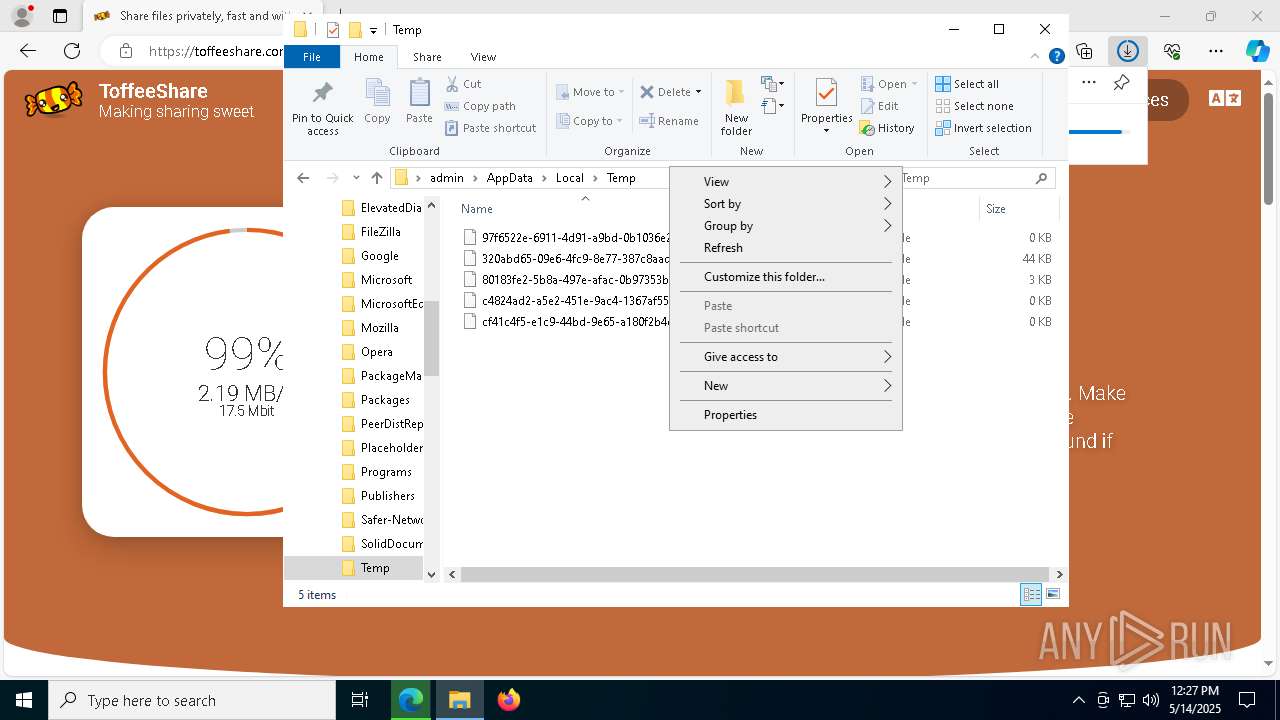Screen dimensions: 1280x720
Task: Click the Paste ribbon icon
Action: 419,93
